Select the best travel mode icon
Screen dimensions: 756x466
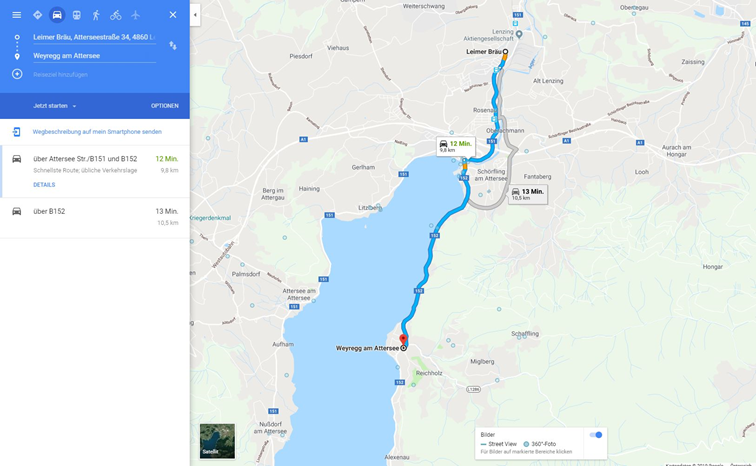[37, 15]
